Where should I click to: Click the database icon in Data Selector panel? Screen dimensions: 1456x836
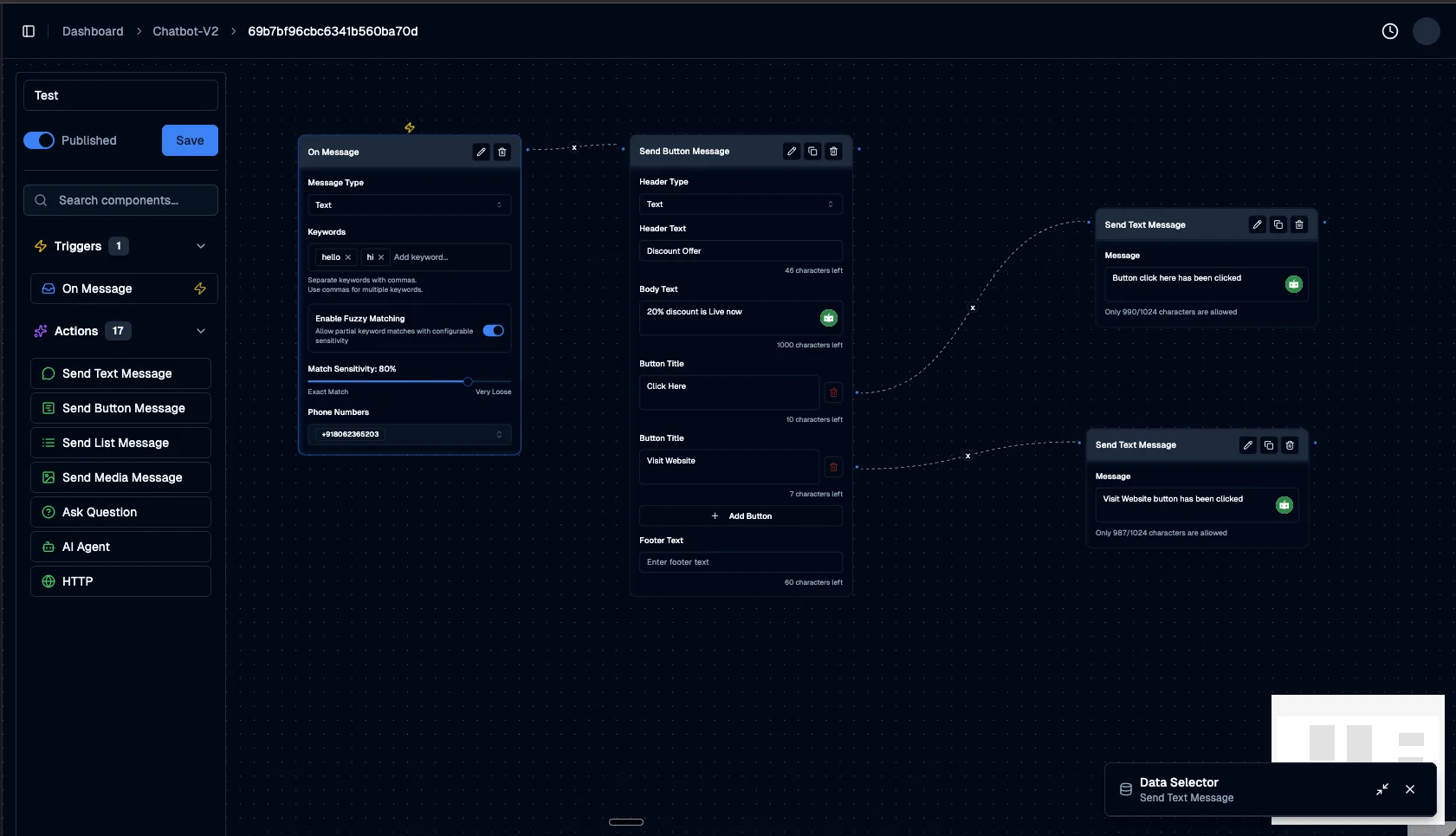(x=1125, y=789)
